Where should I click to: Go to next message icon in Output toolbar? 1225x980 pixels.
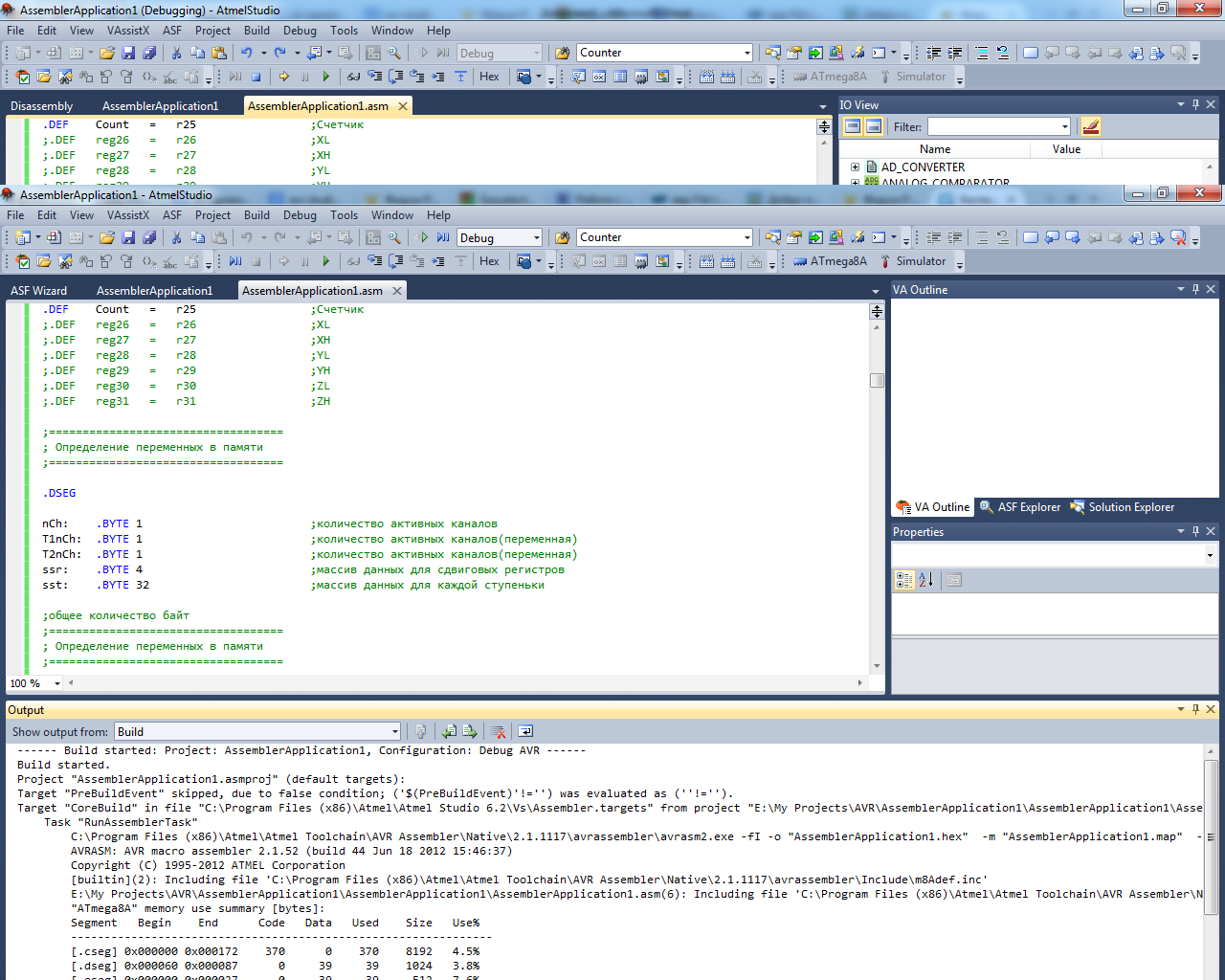coord(469,731)
